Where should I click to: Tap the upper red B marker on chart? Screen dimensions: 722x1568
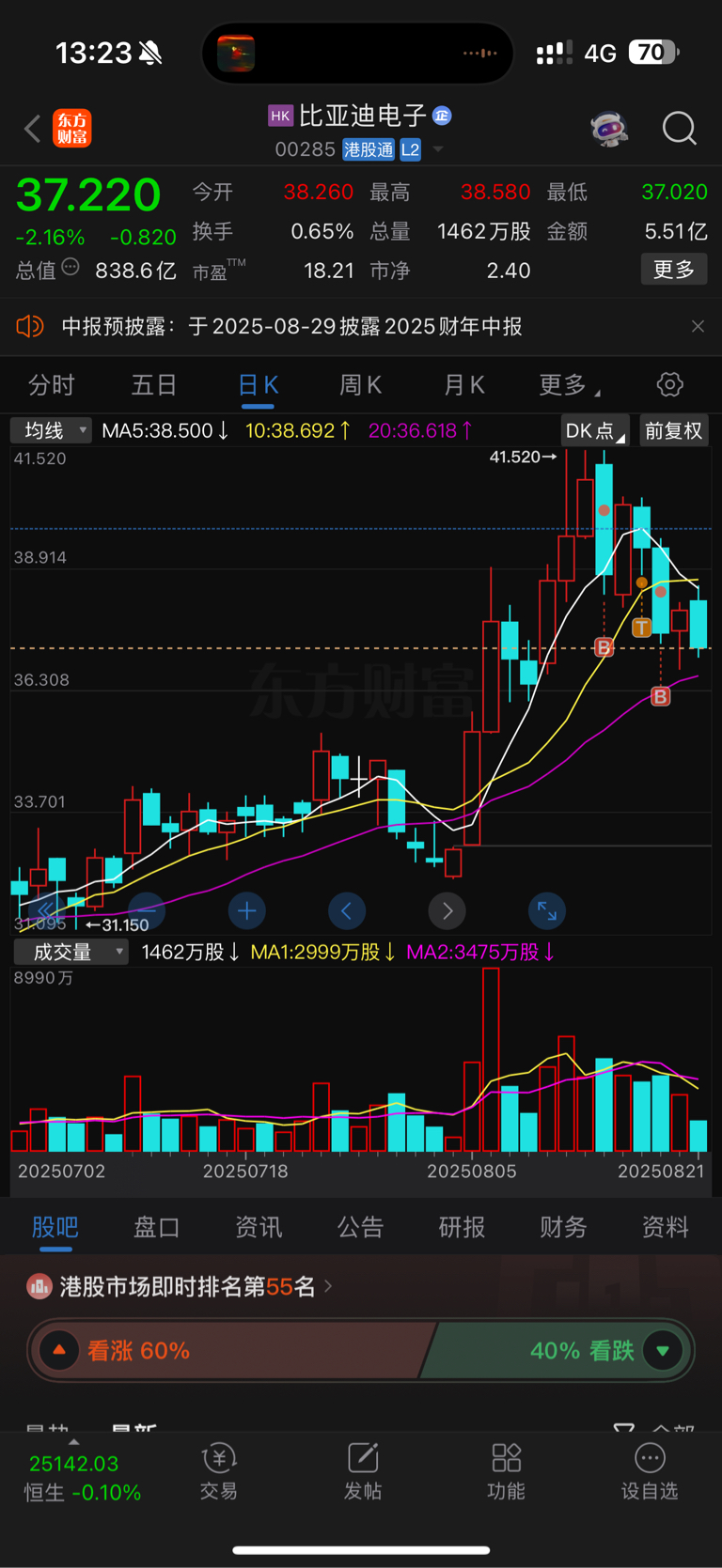pos(604,647)
